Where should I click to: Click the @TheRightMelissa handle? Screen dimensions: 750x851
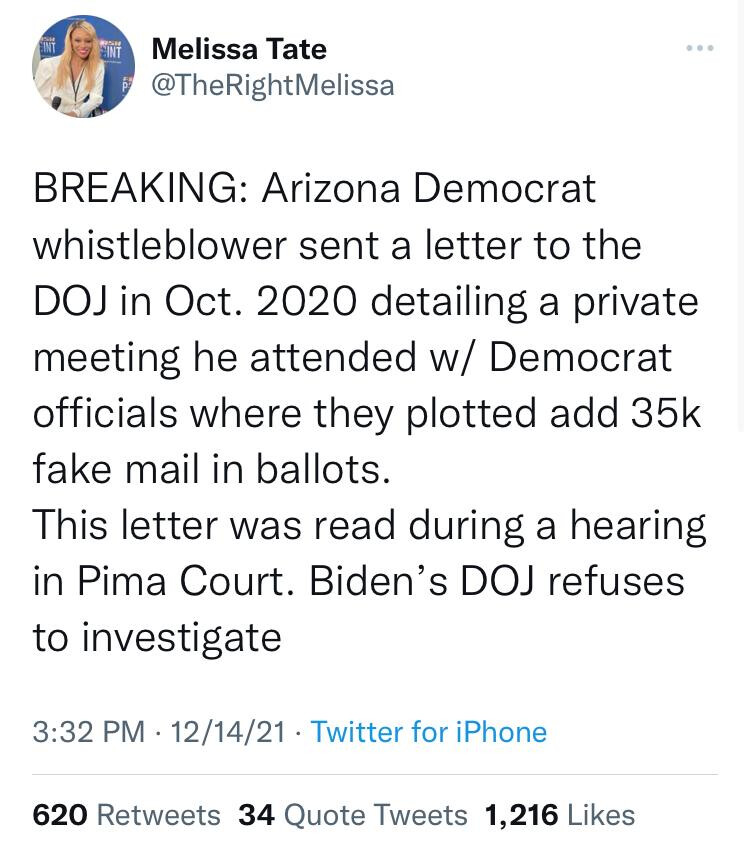point(272,86)
